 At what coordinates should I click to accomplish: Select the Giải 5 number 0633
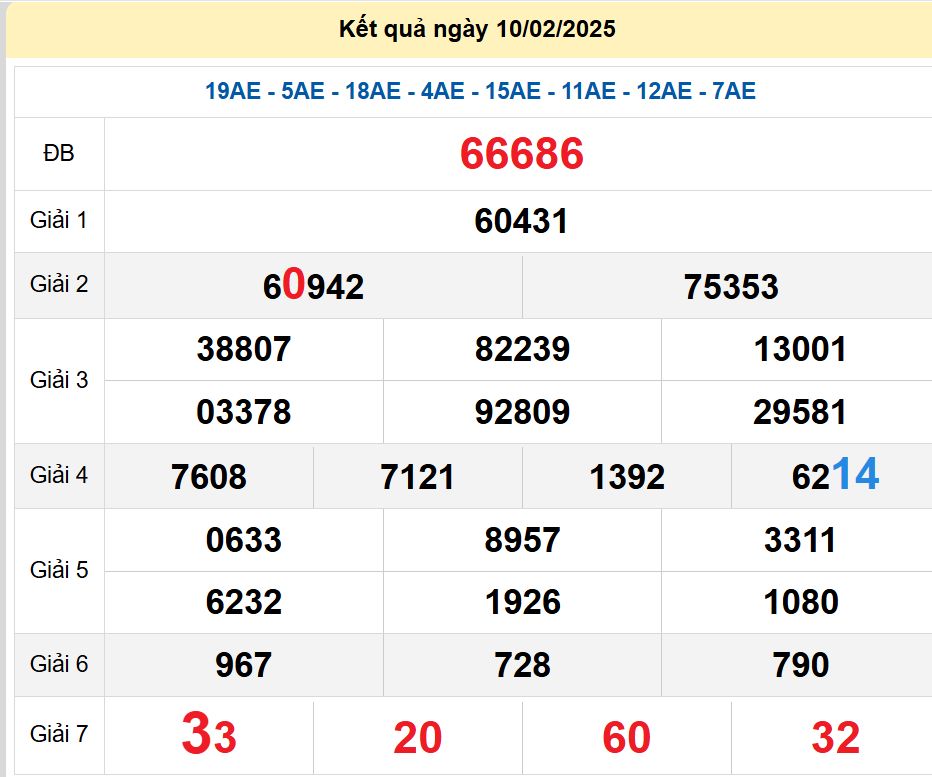point(244,540)
